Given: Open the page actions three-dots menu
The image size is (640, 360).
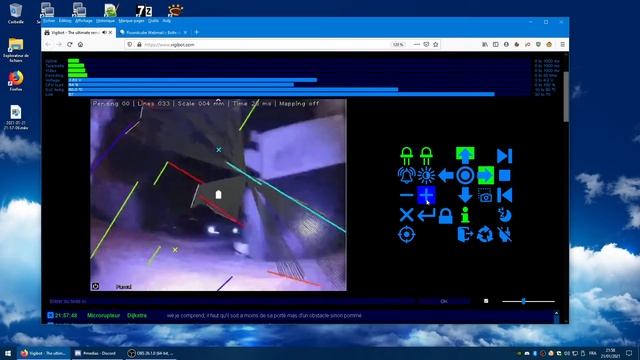Looking at the screenshot, I should pos(416,44).
